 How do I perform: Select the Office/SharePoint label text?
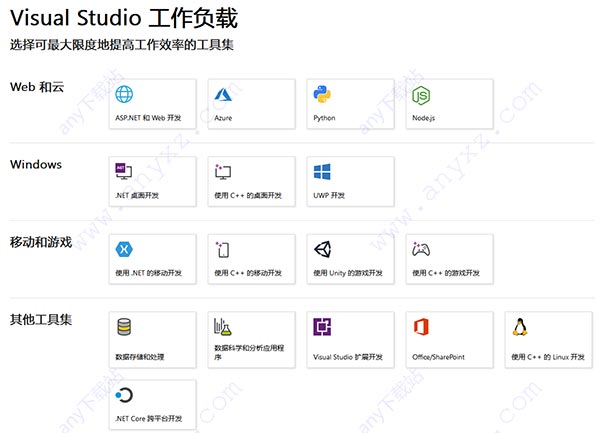click(438, 357)
